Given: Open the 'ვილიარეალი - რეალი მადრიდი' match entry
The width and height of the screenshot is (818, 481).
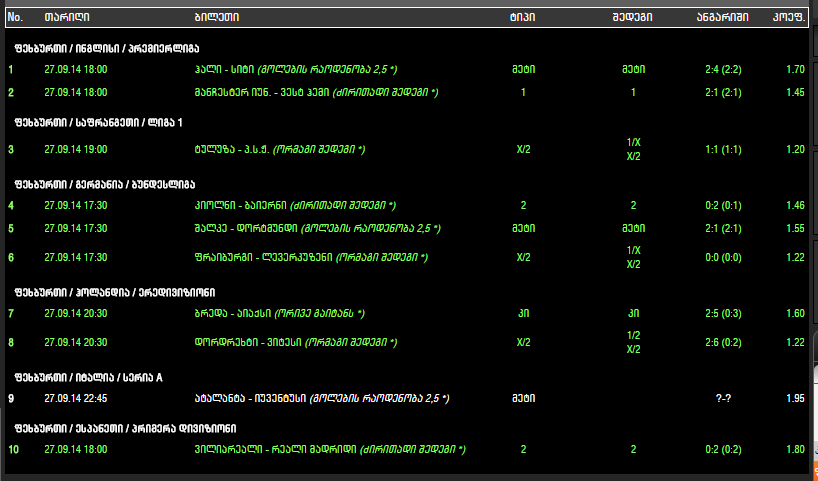Looking at the screenshot, I should pos(330,450).
